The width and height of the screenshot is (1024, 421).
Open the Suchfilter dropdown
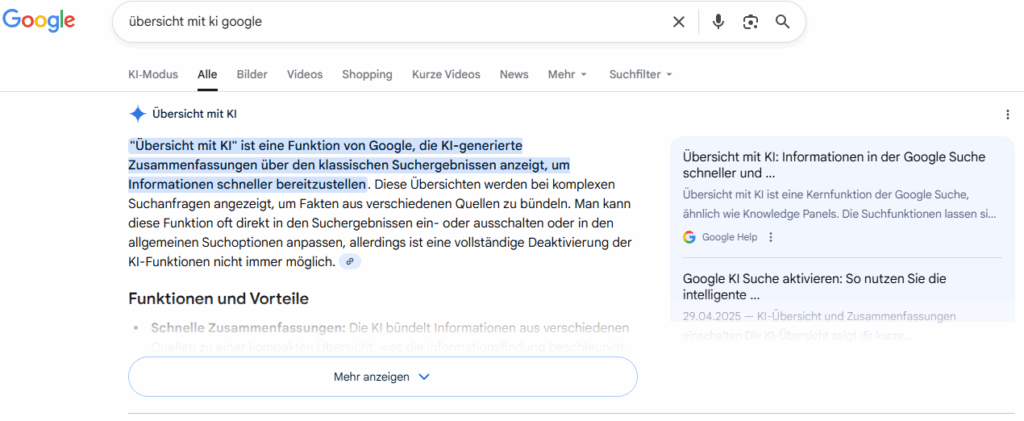[641, 74]
